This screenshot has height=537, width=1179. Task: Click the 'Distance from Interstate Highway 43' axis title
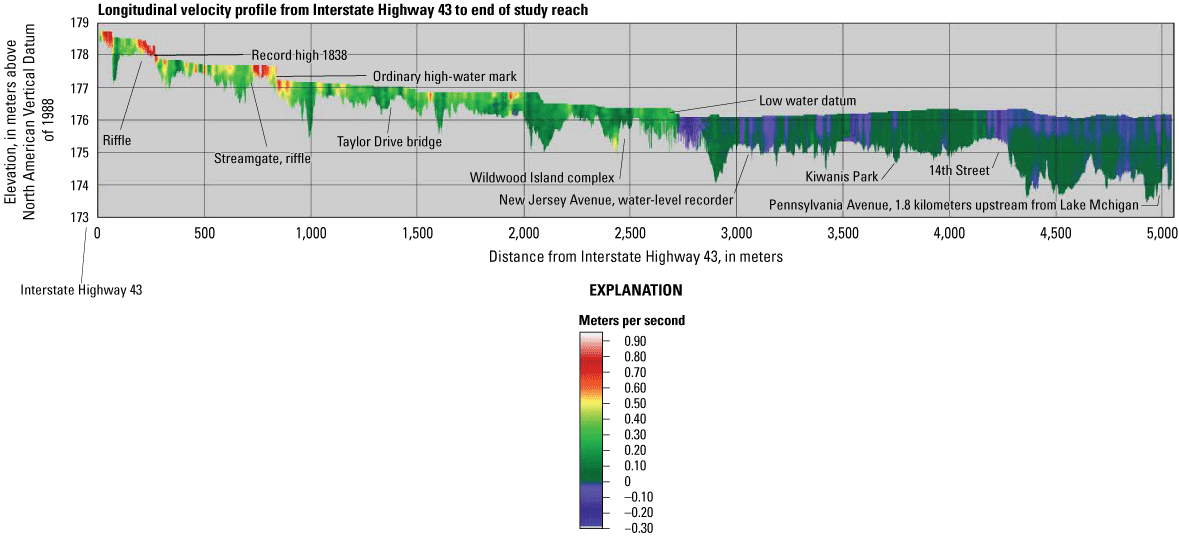[x=635, y=256]
